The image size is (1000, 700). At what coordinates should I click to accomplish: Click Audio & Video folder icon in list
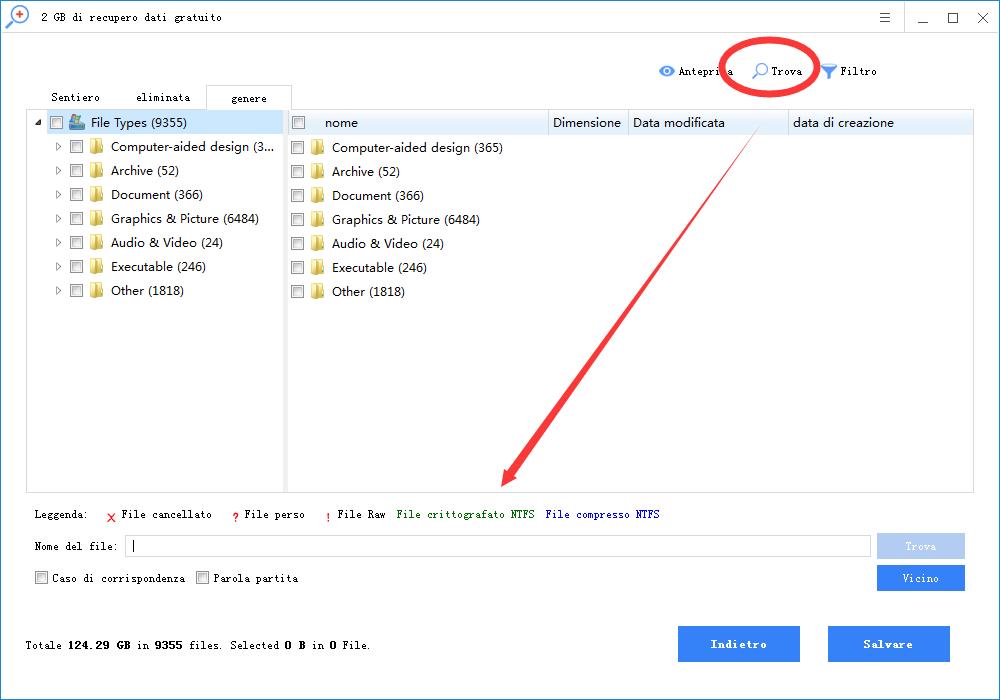pyautogui.click(x=318, y=243)
